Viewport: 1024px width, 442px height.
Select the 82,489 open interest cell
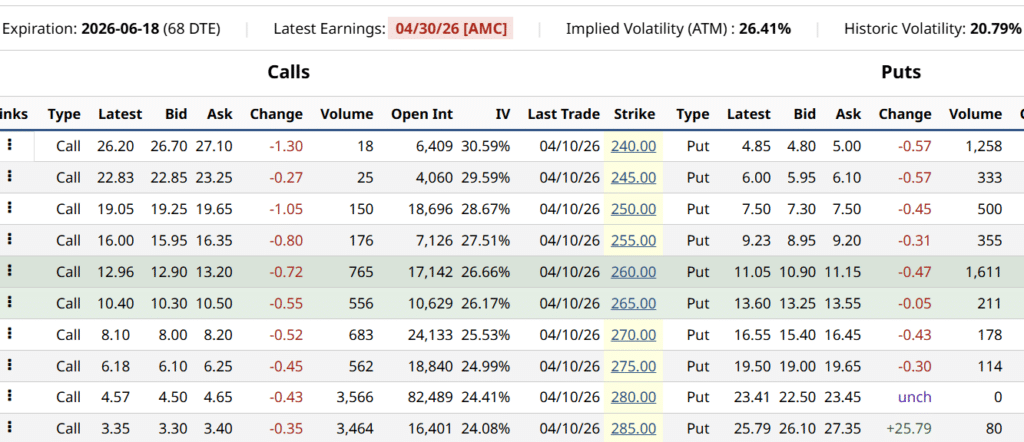[x=430, y=397]
